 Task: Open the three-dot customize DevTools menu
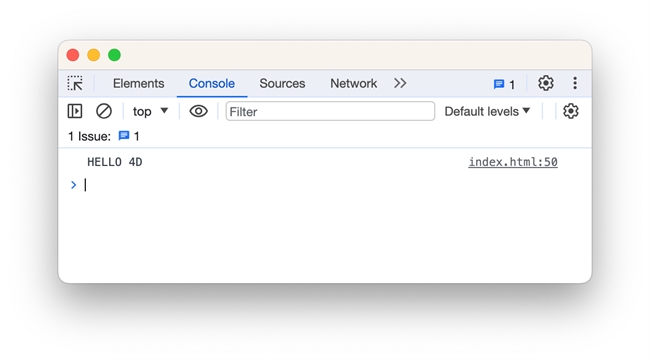[575, 83]
